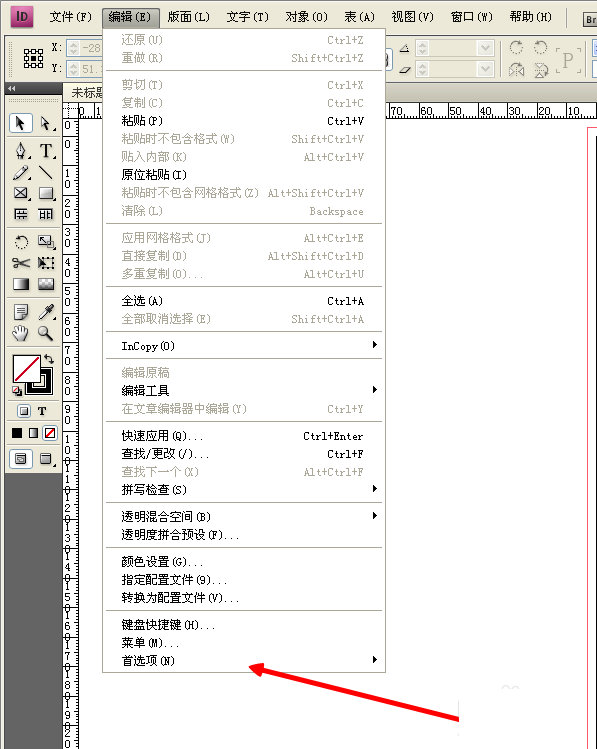The width and height of the screenshot is (597, 749).
Task: Open the rotation angle dropdown
Action: pyautogui.click(x=485, y=48)
